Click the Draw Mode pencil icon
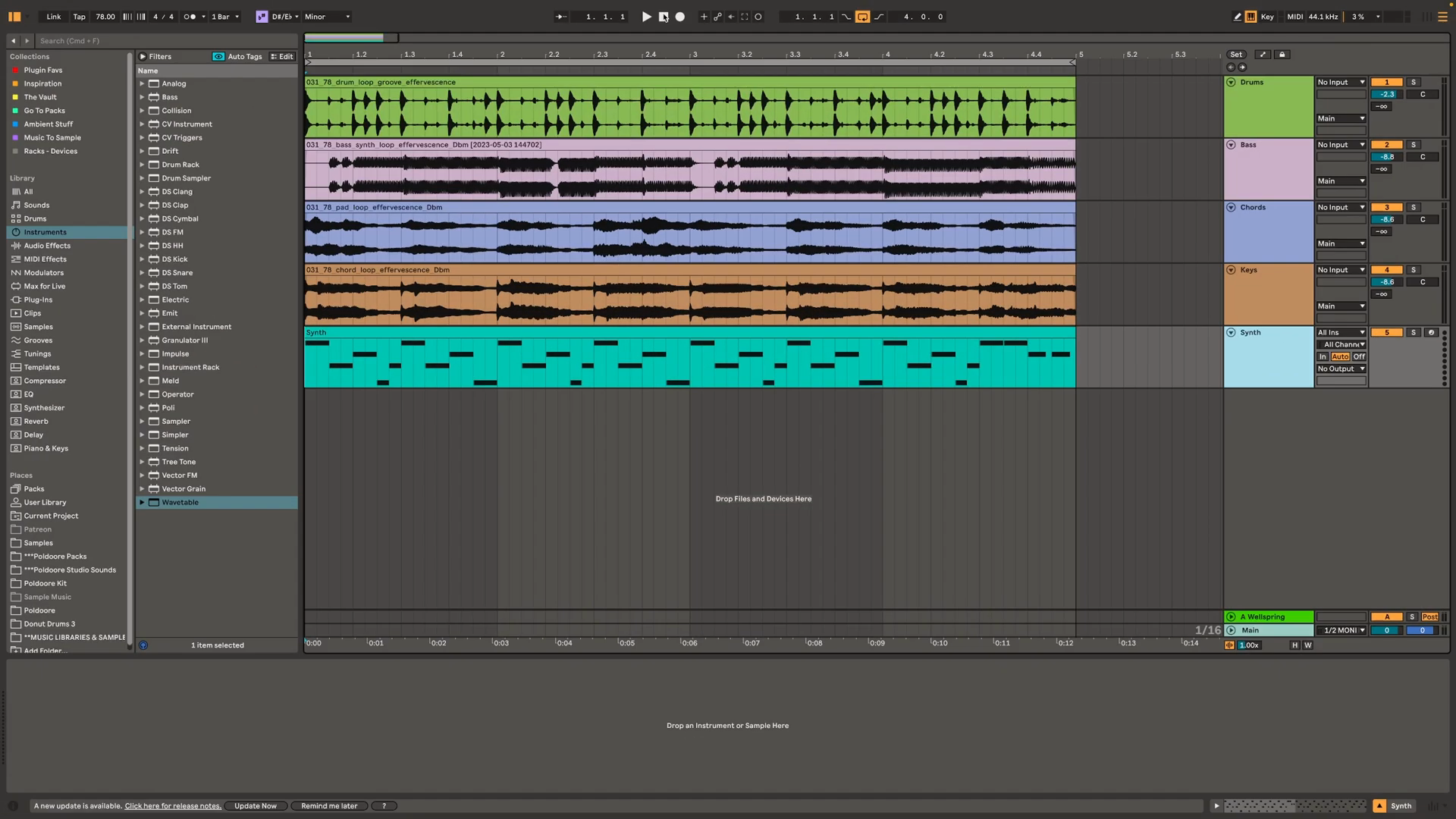The image size is (1456, 819). [x=1238, y=17]
